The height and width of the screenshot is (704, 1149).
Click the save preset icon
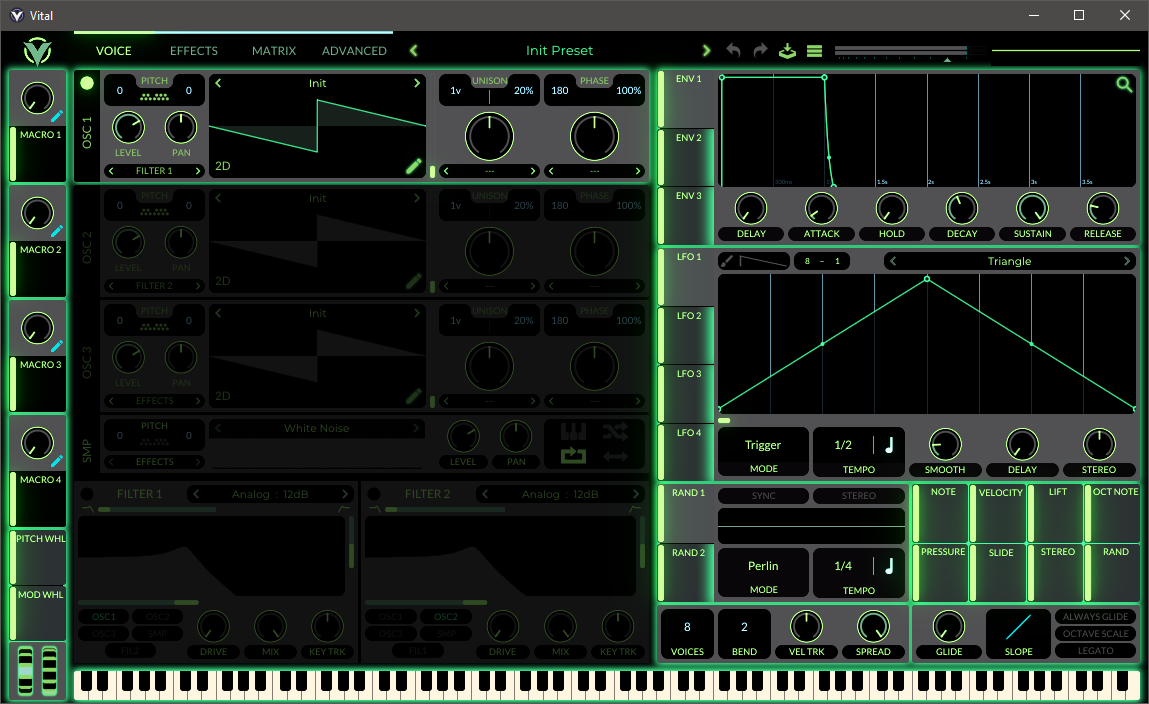[x=787, y=51]
